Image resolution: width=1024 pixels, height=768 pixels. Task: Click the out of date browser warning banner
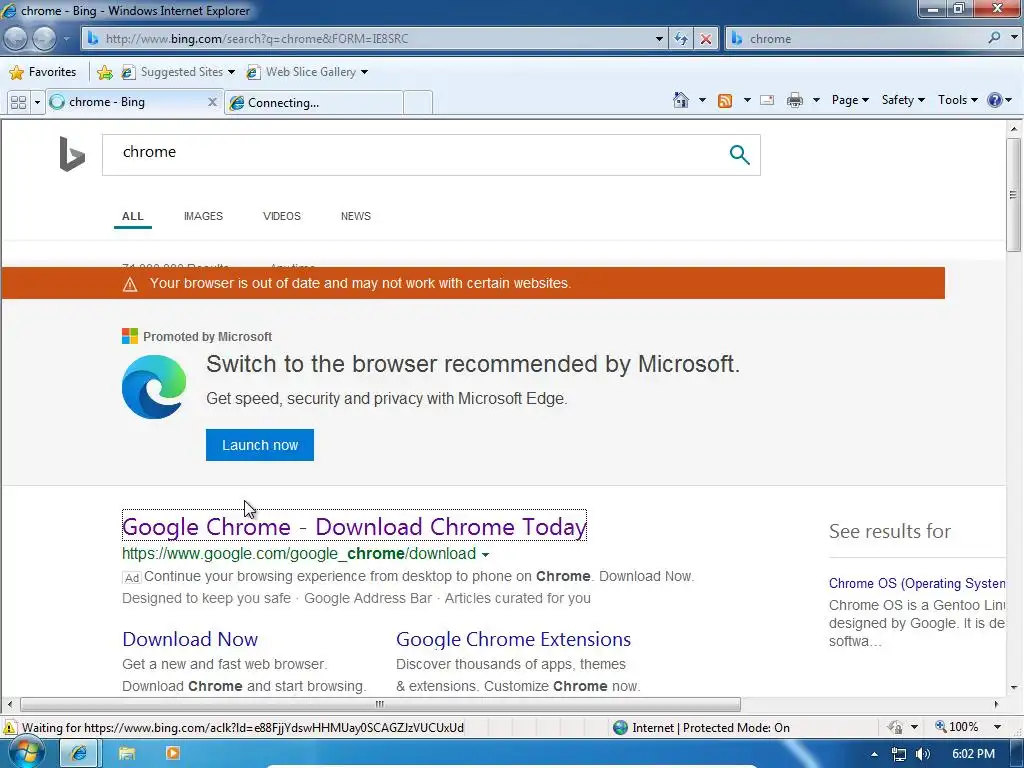(473, 283)
